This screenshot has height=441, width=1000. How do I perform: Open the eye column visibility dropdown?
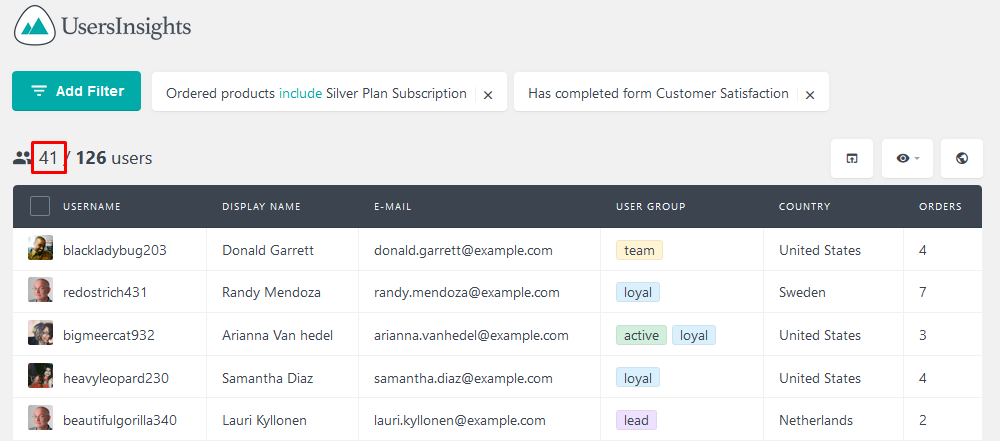tap(907, 158)
